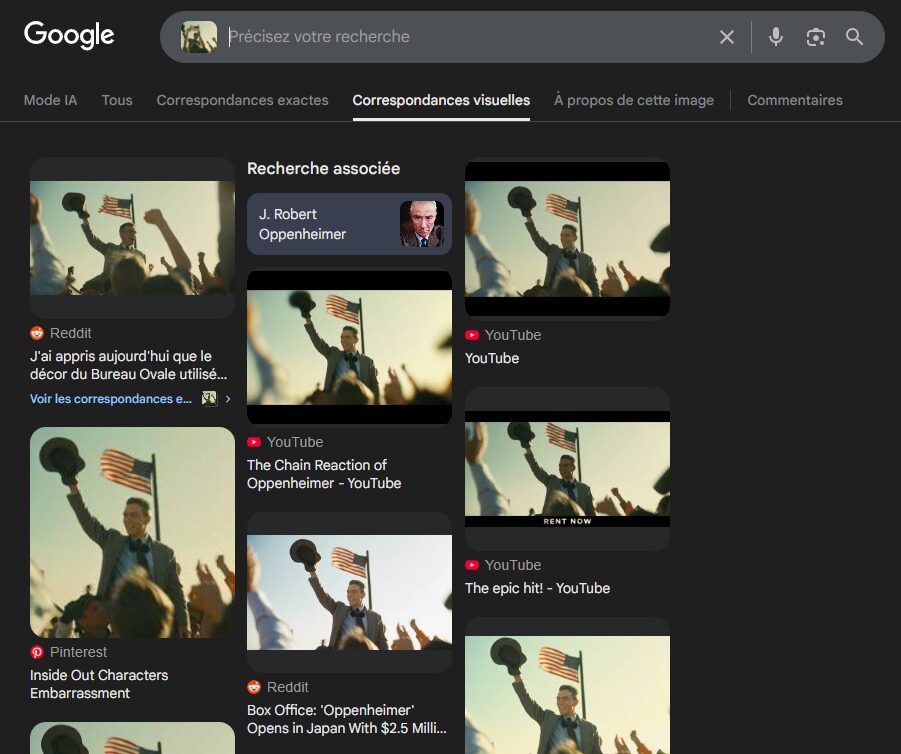Click the magnifying glass search icon
Viewport: 901px width, 754px height.
click(854, 37)
